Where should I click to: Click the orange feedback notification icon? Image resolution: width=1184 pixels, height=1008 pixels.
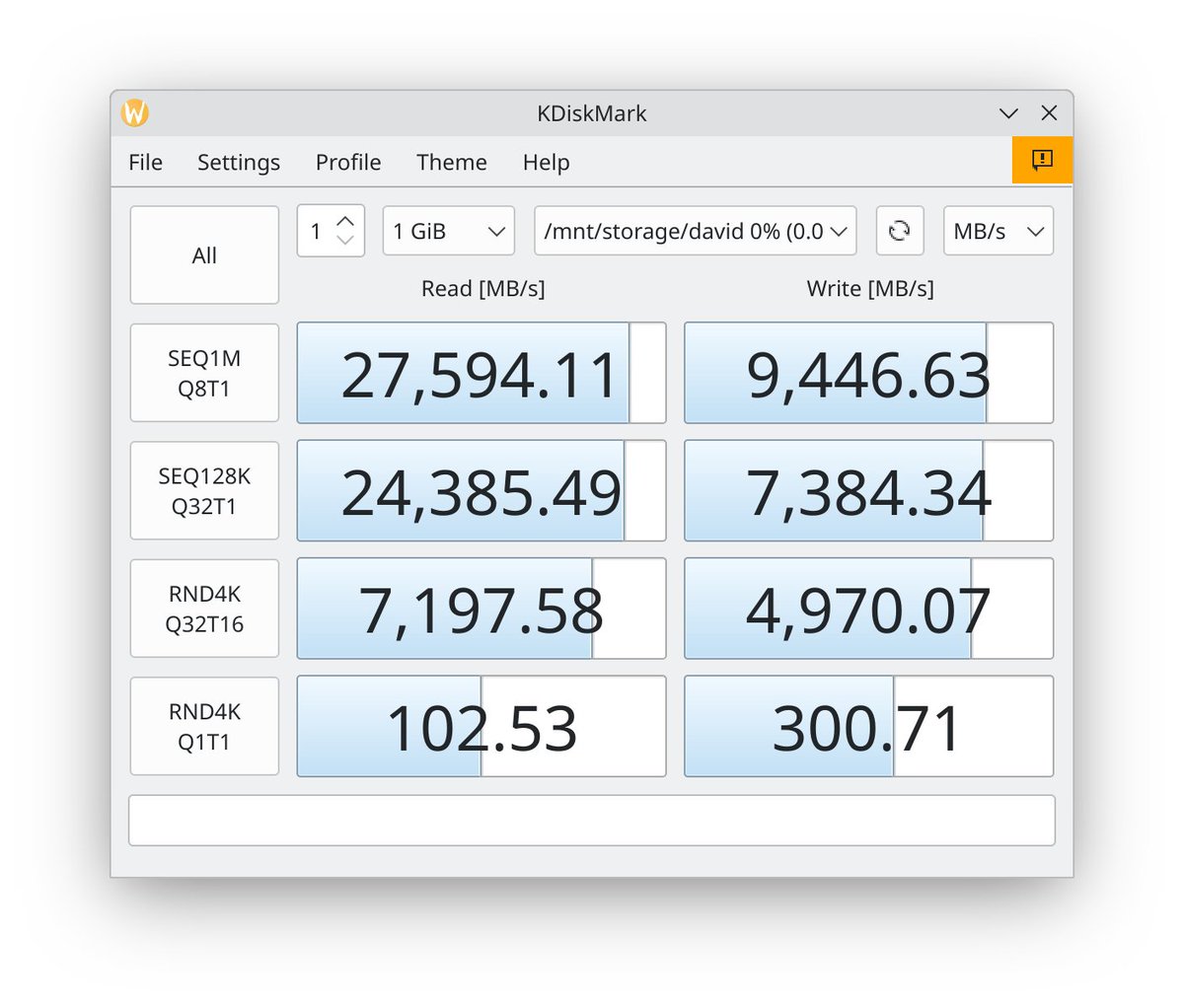click(x=1042, y=160)
